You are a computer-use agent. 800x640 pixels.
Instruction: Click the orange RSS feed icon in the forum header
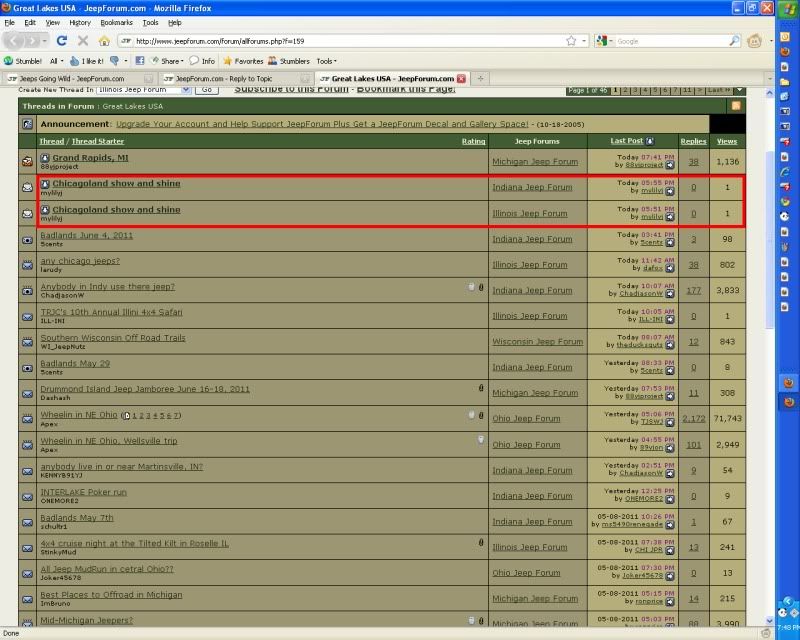point(736,106)
